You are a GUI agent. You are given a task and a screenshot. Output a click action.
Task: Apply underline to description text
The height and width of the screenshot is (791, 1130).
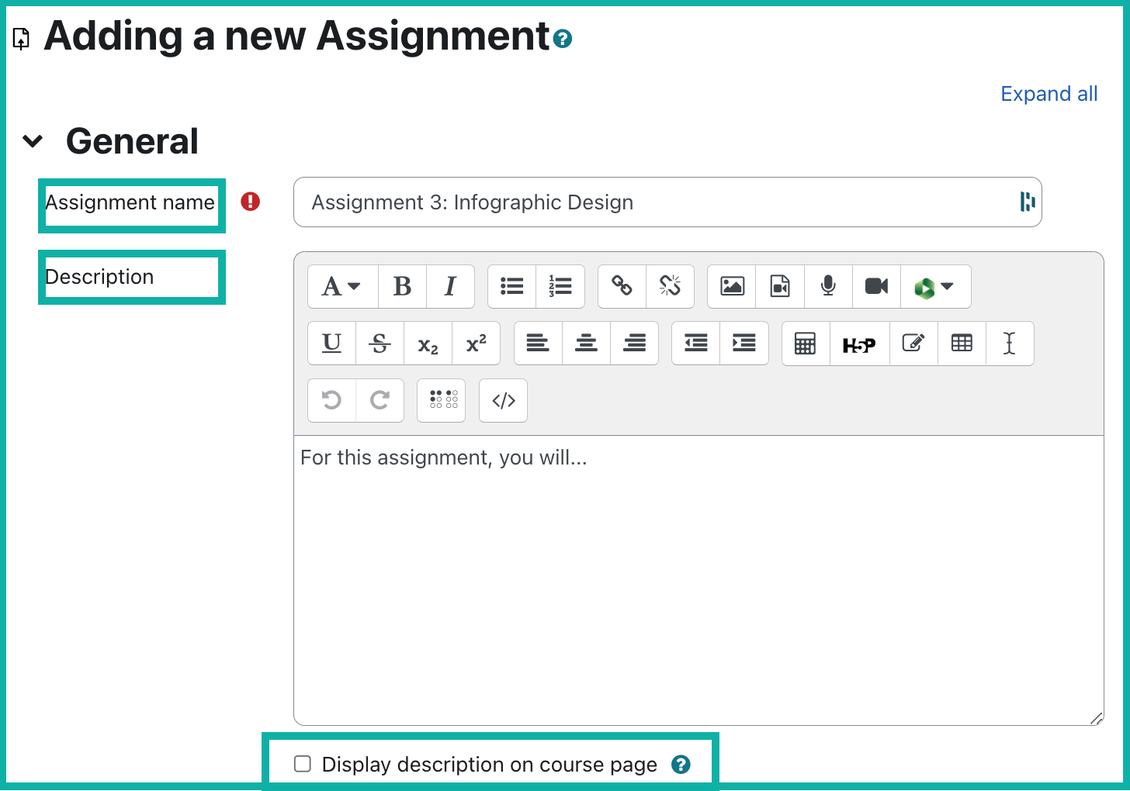[x=331, y=343]
